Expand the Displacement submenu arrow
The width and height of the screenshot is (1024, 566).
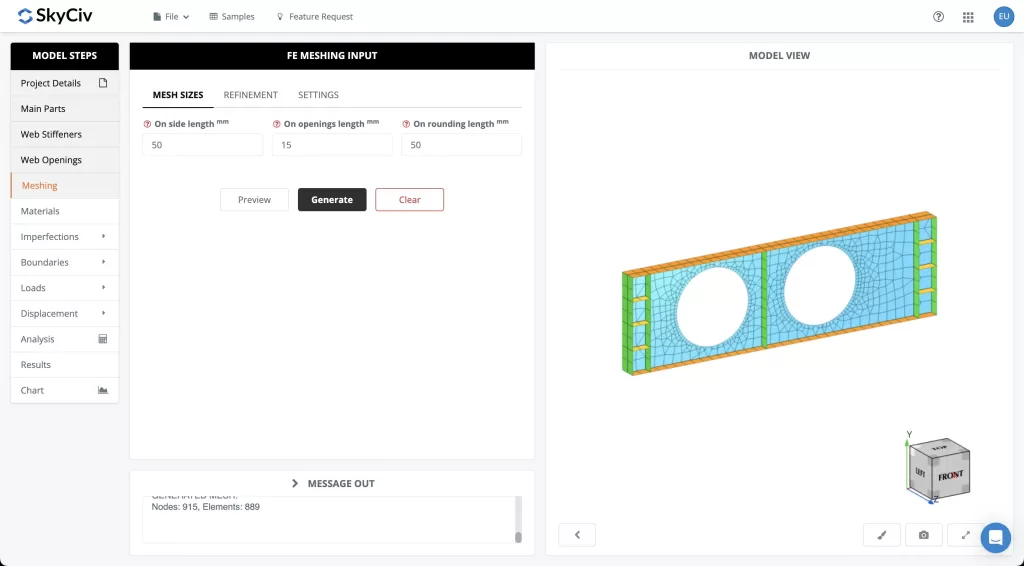coord(103,313)
